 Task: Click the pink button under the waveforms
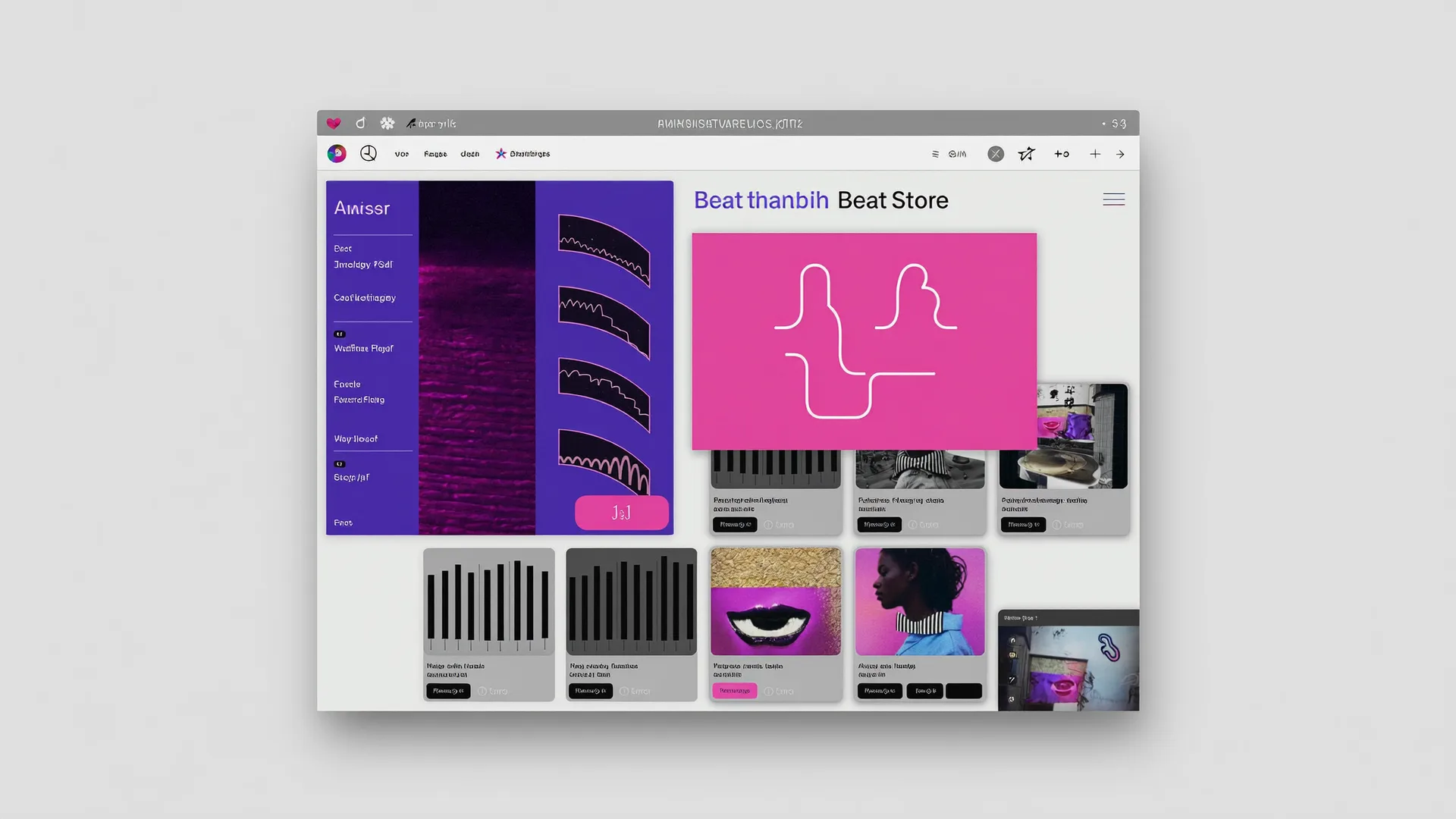622,513
